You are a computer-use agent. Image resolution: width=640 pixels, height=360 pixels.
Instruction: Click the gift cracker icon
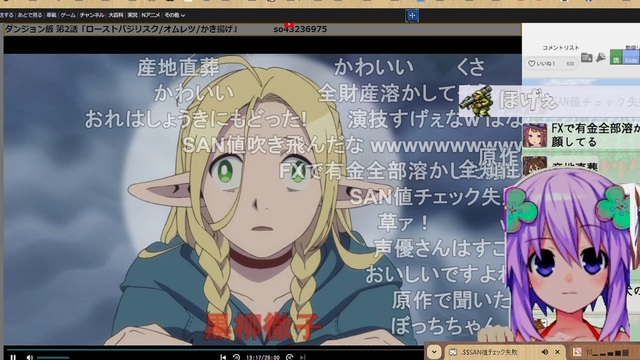pos(600,58)
